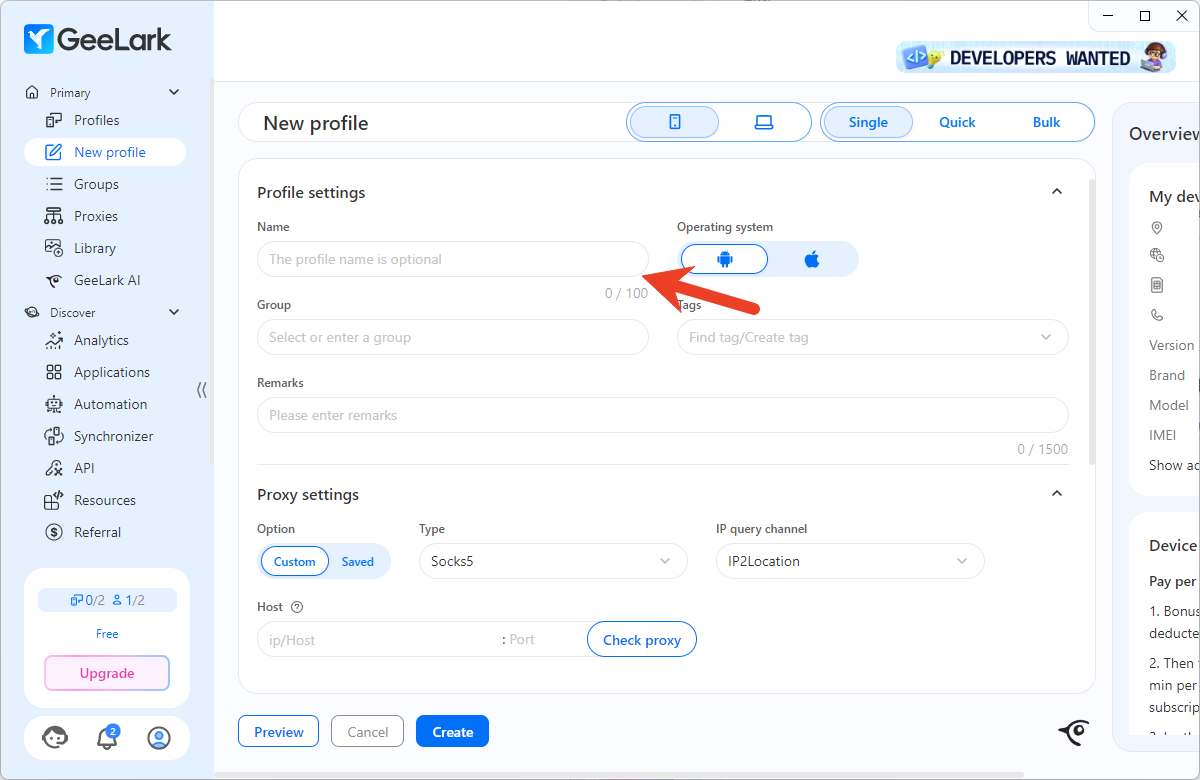This screenshot has width=1200, height=780.
Task: Choose the desktop computer profile type icon
Action: click(764, 122)
